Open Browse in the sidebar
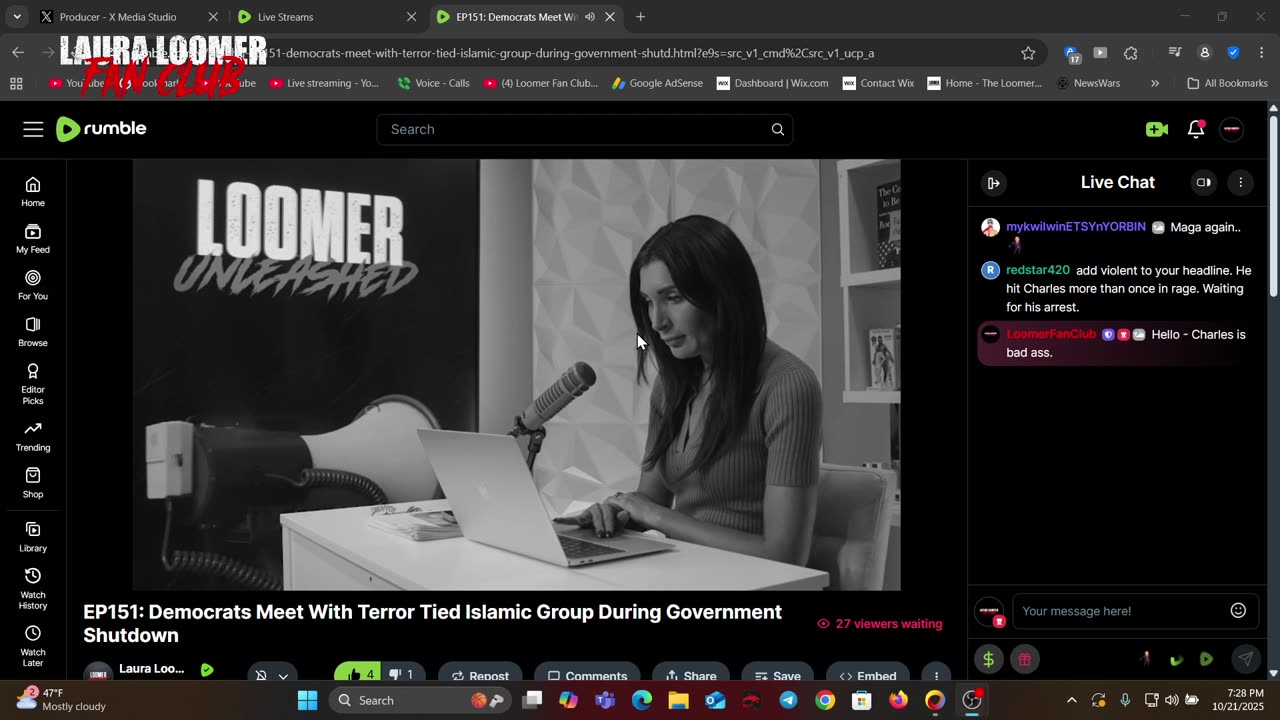This screenshot has width=1280, height=720. point(33,332)
